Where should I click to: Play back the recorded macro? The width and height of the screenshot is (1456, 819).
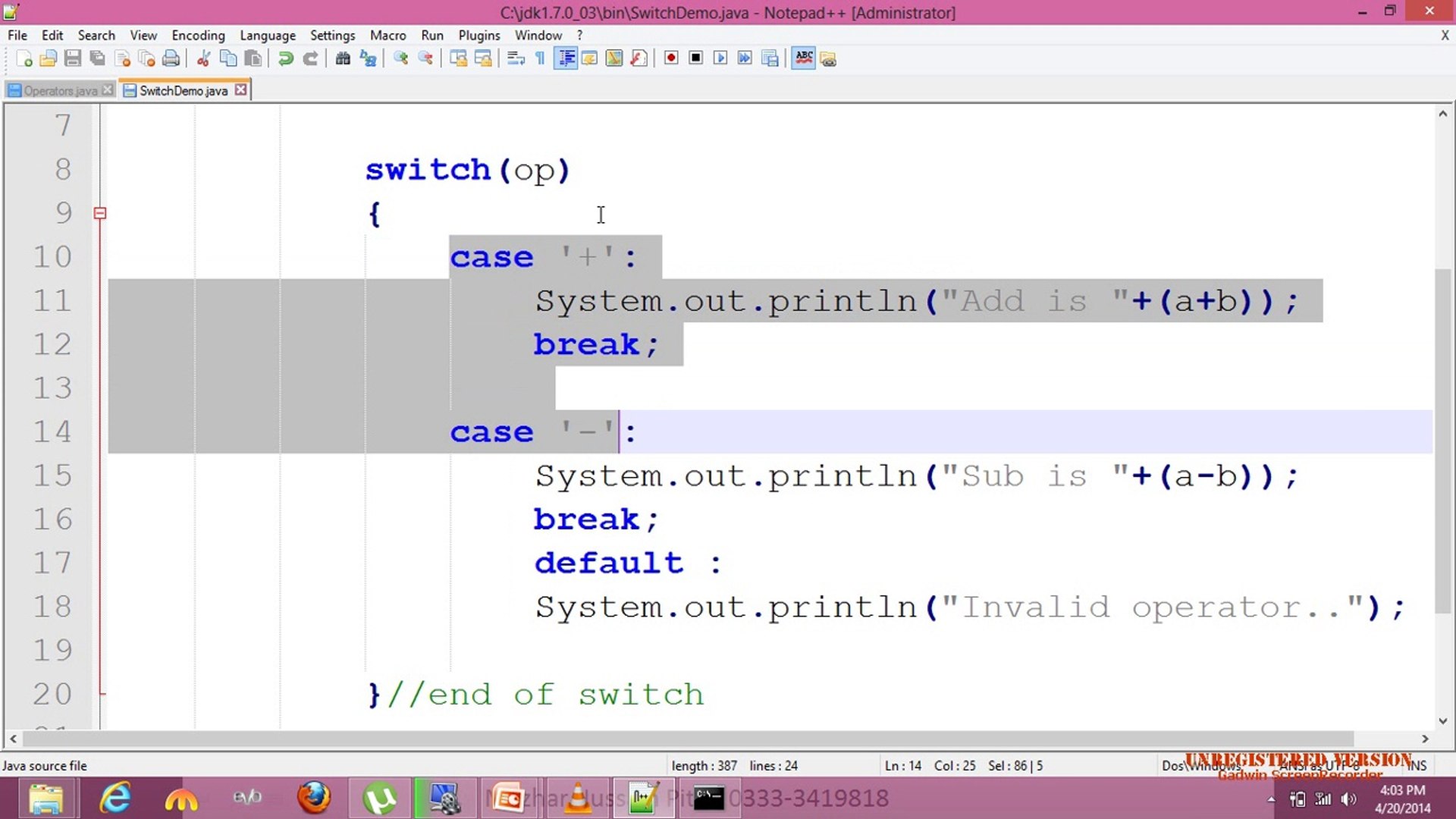coord(720,58)
